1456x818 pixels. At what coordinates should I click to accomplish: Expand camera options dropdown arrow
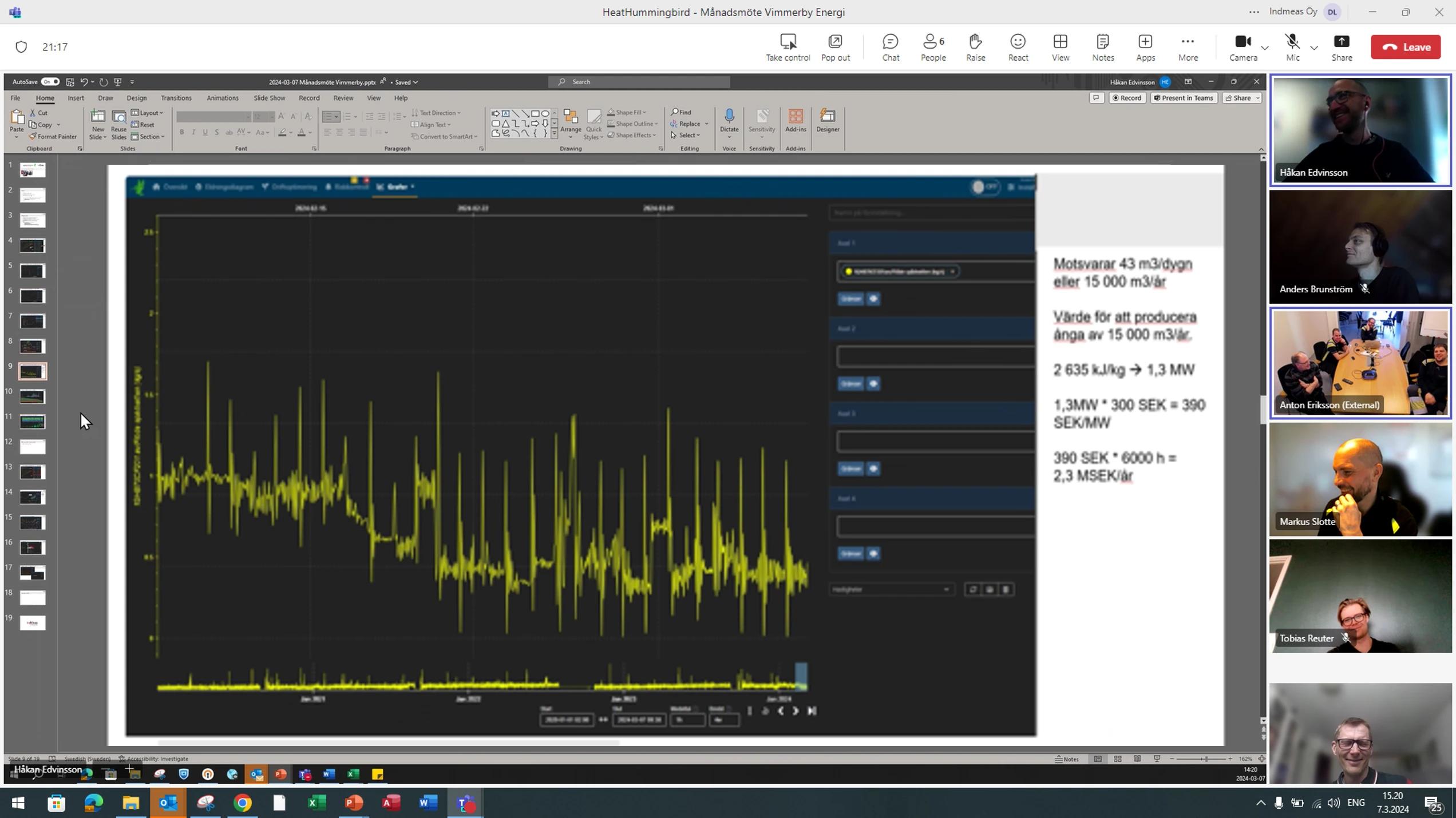(x=1265, y=48)
